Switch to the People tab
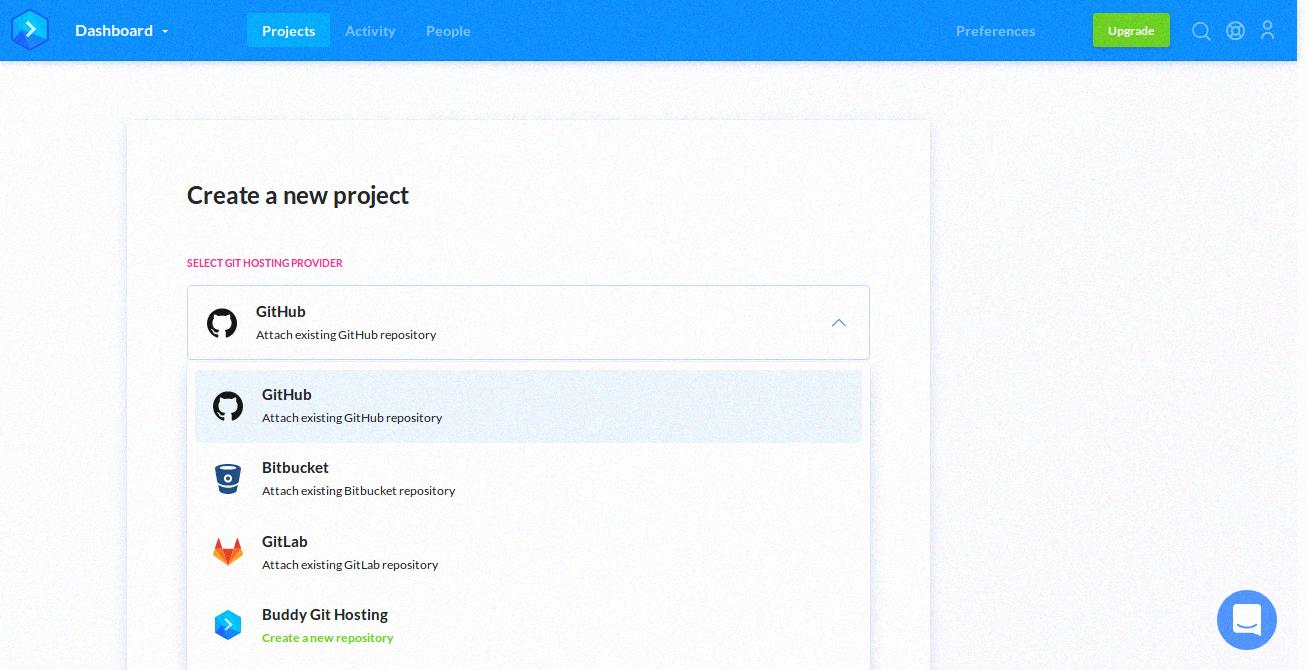 coord(448,31)
